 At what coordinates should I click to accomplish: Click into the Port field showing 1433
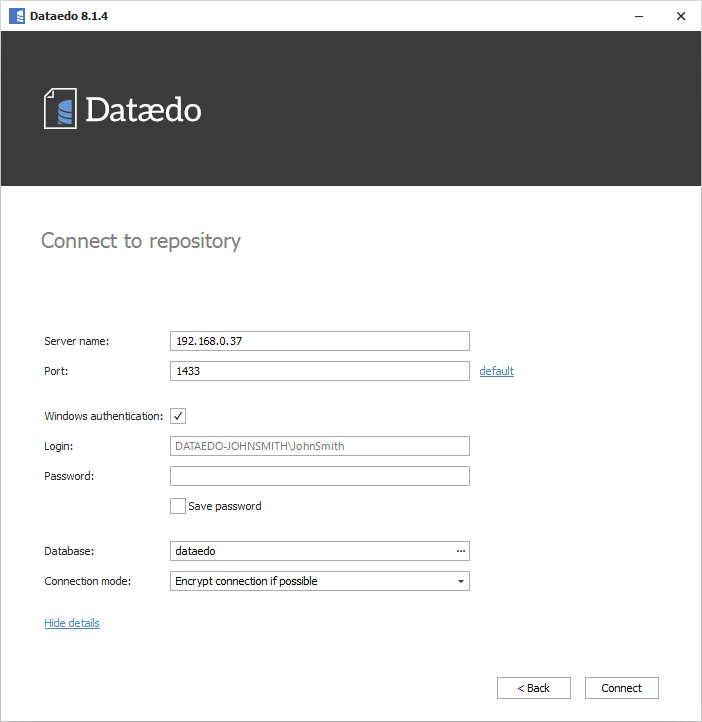point(320,371)
